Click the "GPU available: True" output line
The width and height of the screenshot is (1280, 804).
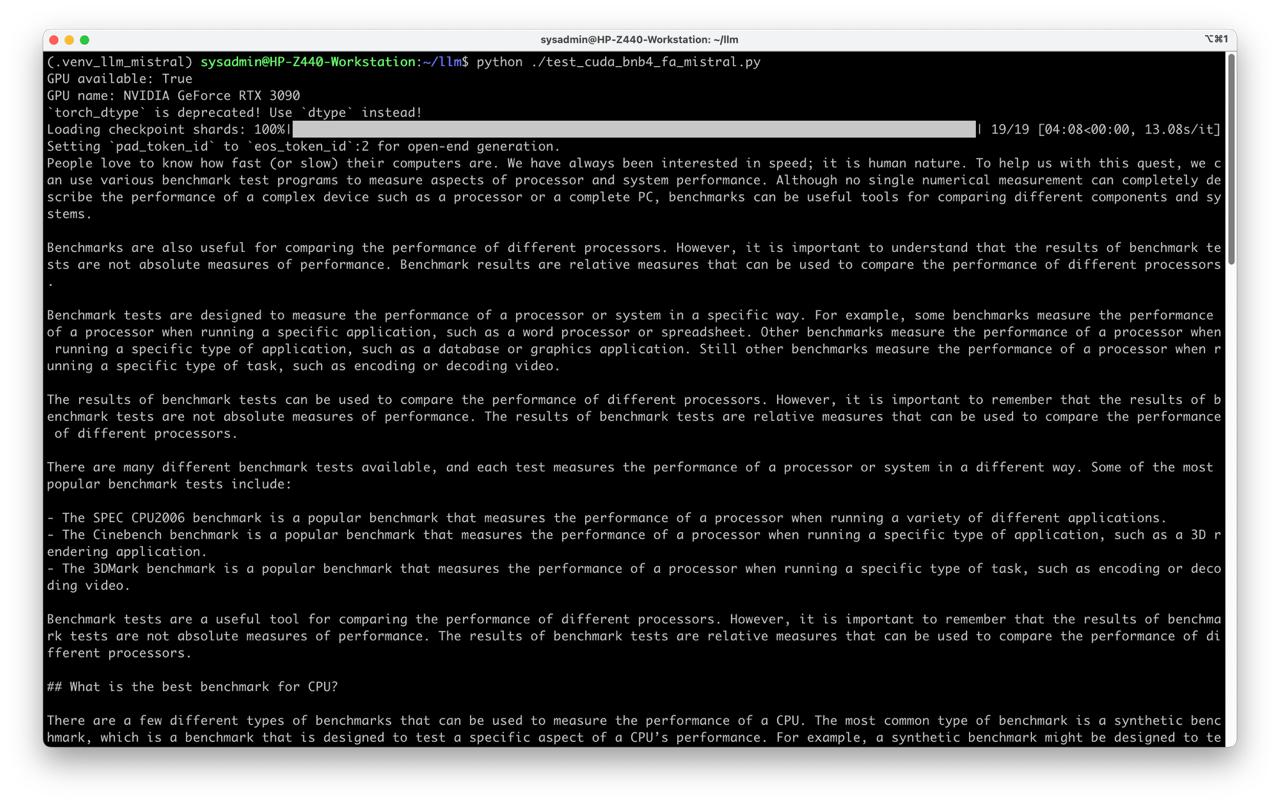[x=119, y=79]
